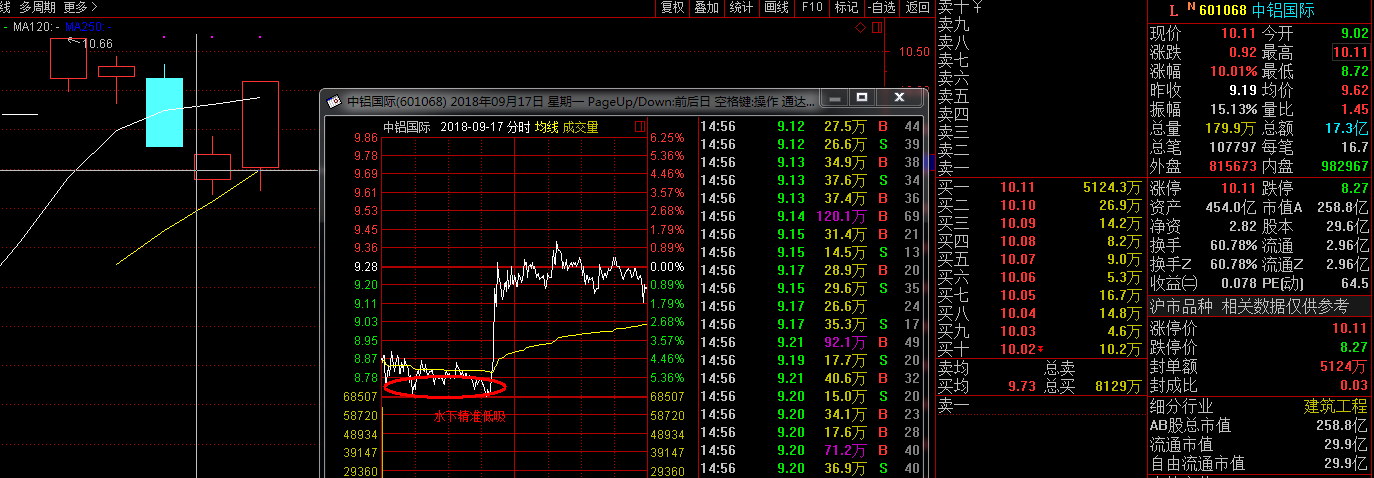Click the 卖五 order book row
The image size is (1374, 478).
click(x=1040, y=96)
